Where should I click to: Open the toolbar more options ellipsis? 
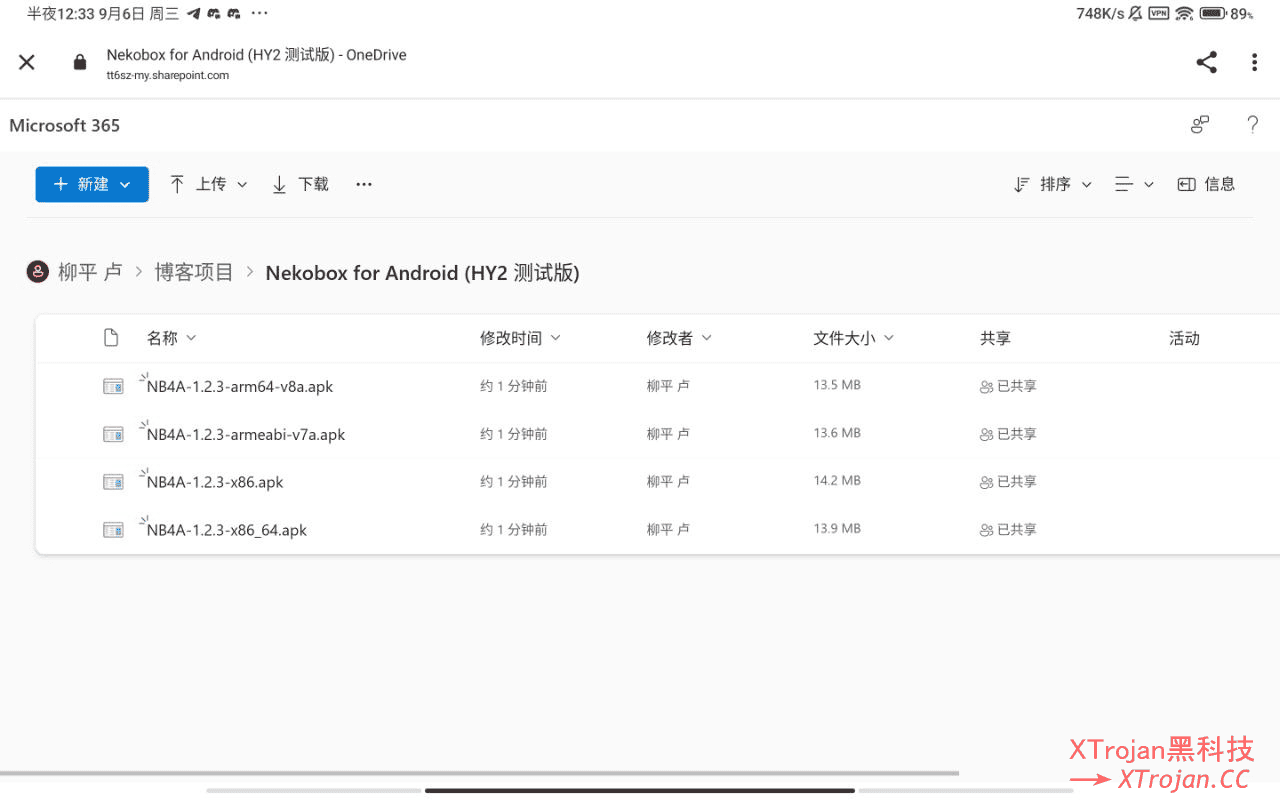coord(364,184)
